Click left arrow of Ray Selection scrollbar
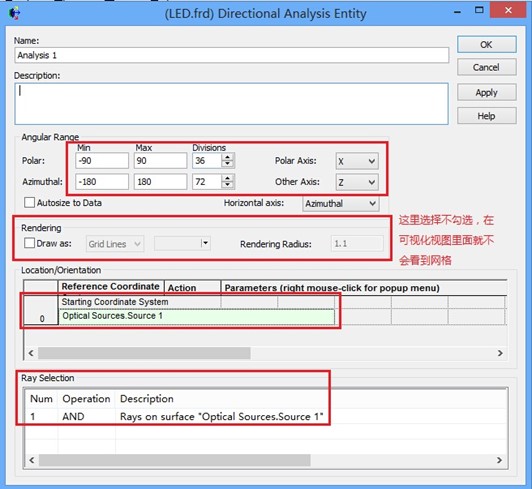 click(x=32, y=460)
